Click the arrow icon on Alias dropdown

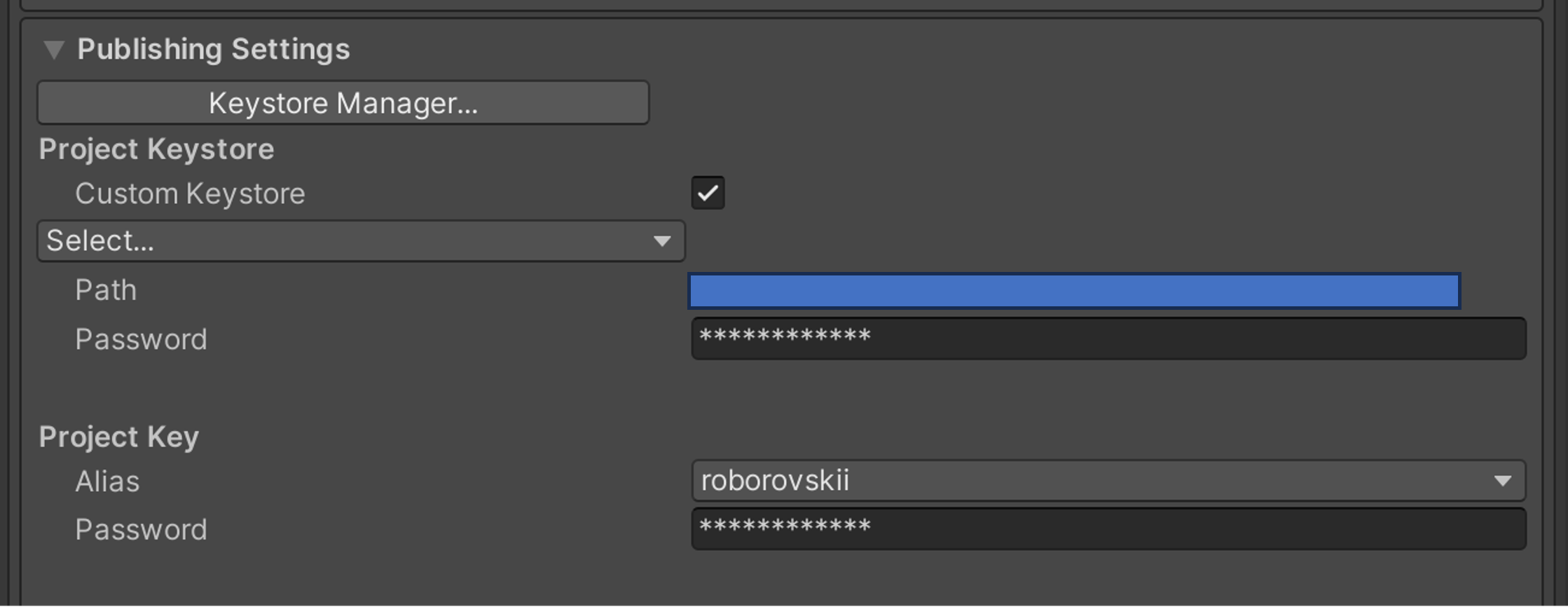tap(1501, 481)
